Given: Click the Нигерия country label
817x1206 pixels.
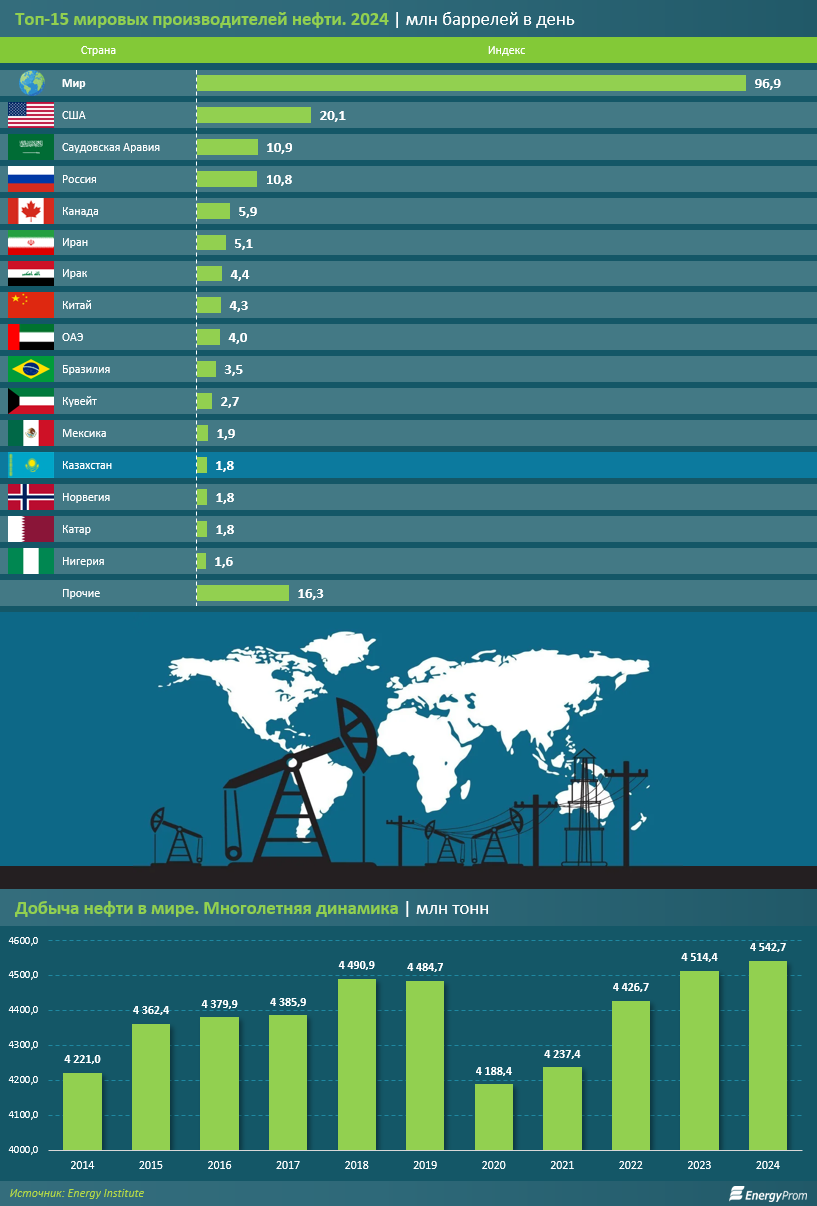Looking at the screenshot, I should tap(83, 561).
